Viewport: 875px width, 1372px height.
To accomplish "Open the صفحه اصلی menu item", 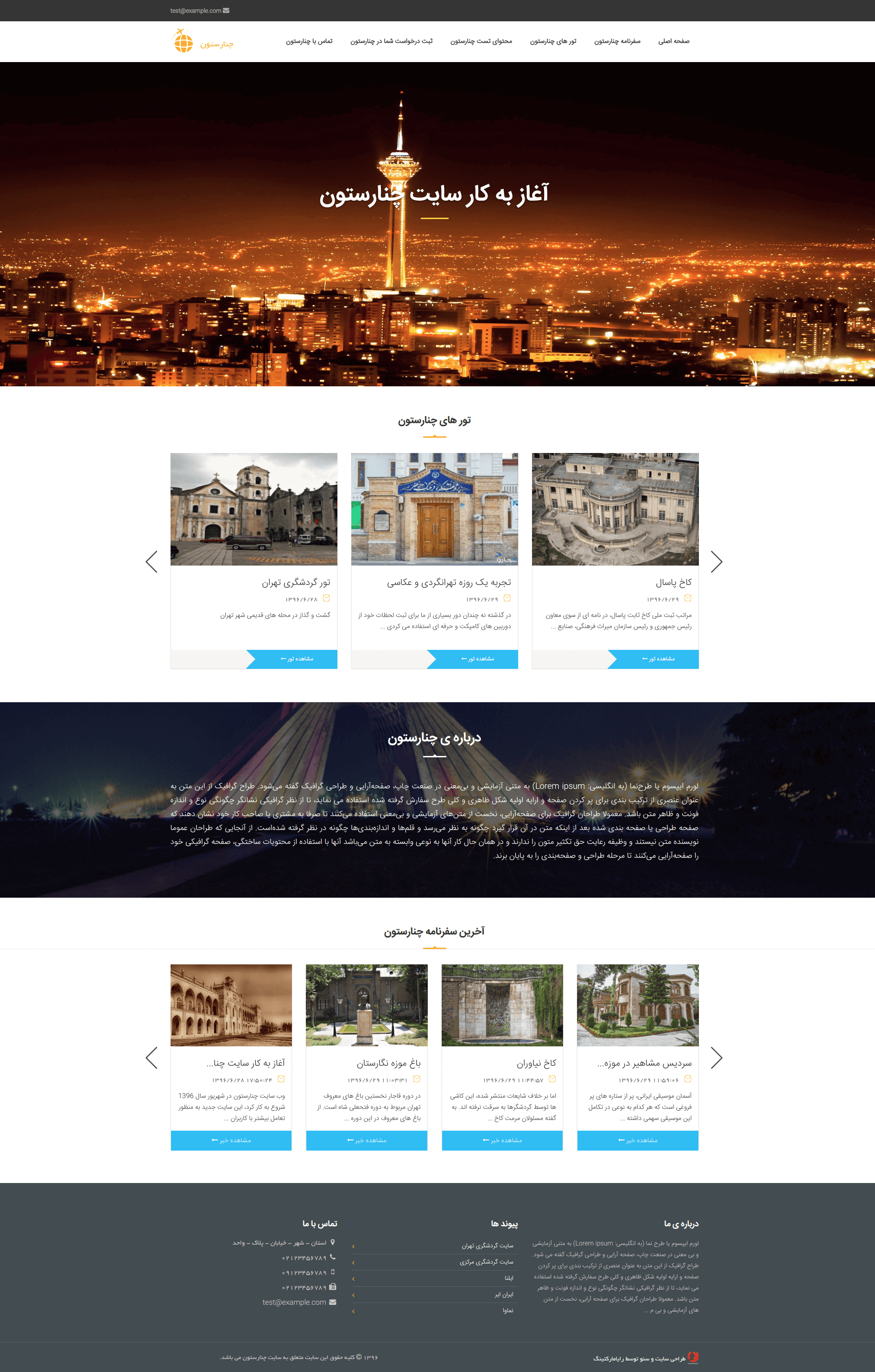I will tap(674, 41).
